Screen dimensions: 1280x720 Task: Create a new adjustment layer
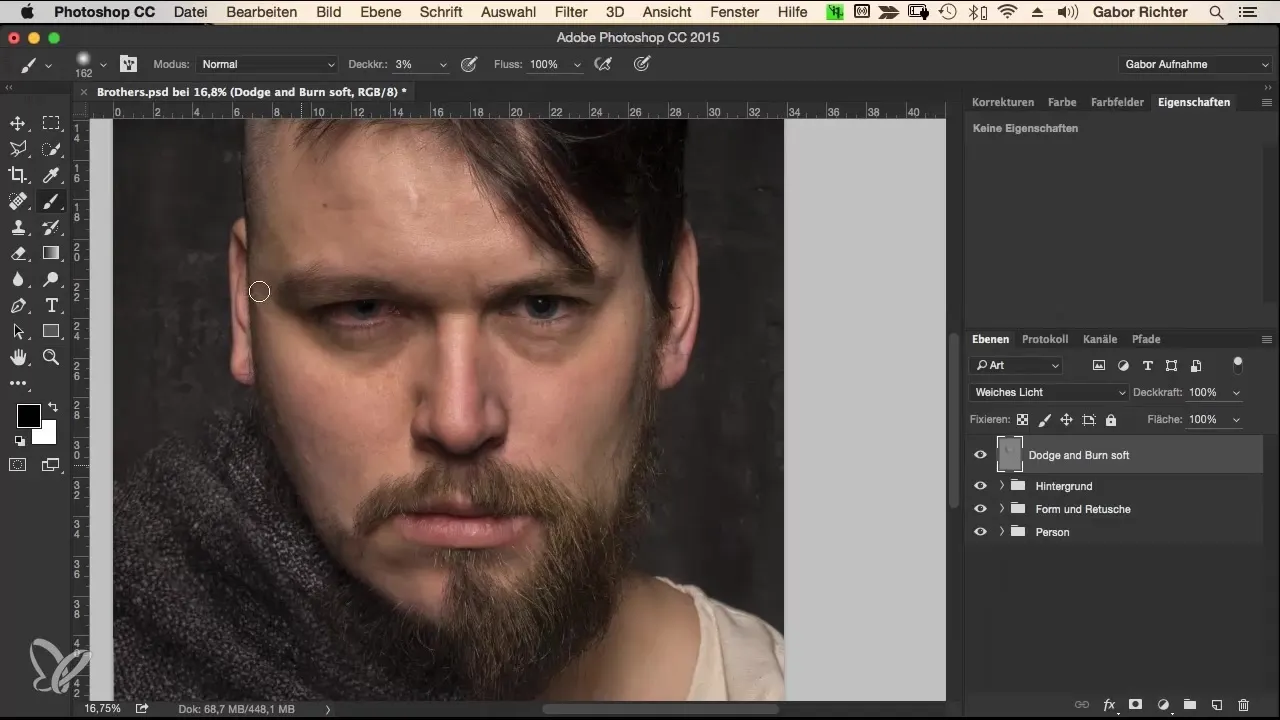[1163, 704]
